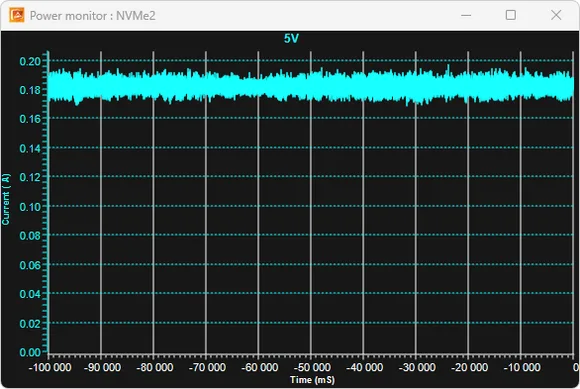Click the 0.04 value on current axis

pyautogui.click(x=30, y=294)
